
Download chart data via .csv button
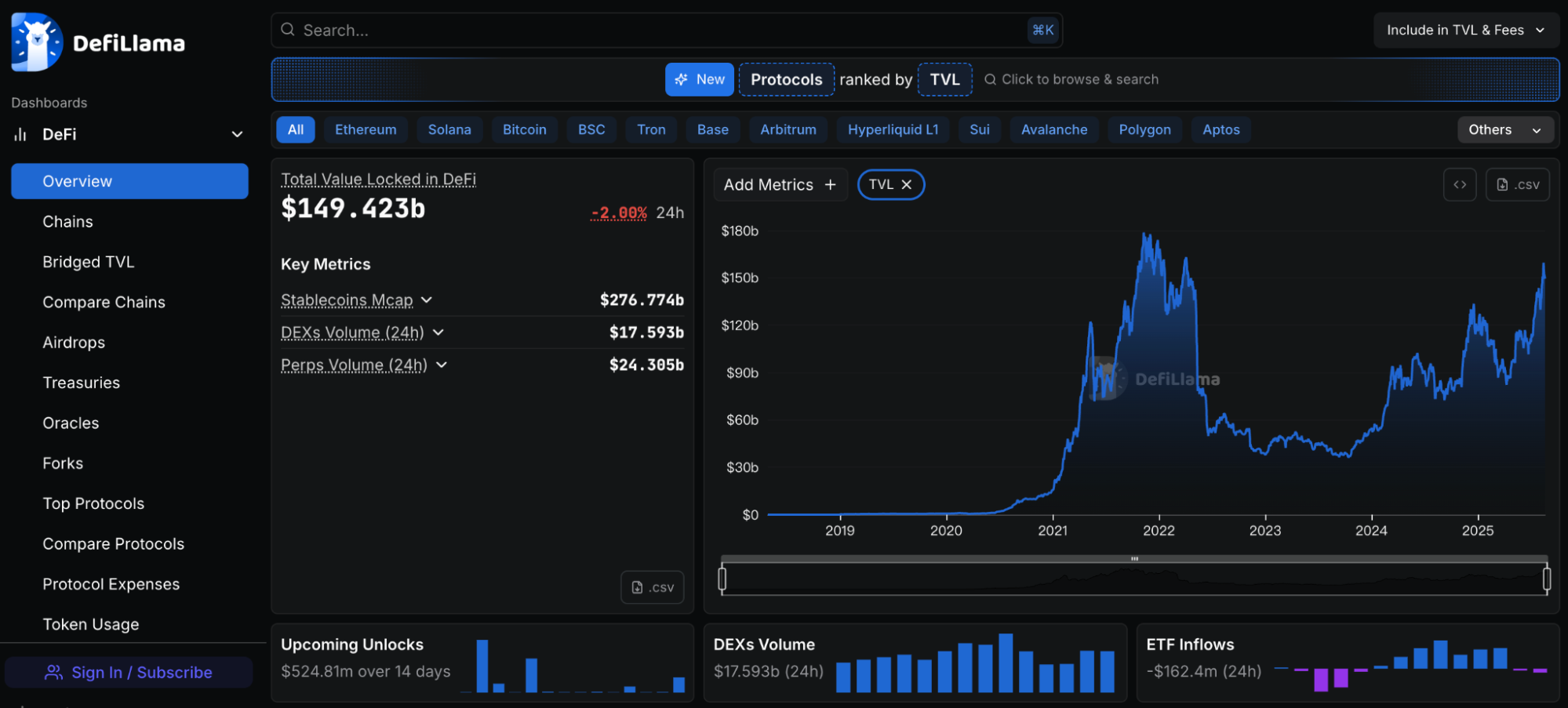click(1518, 185)
